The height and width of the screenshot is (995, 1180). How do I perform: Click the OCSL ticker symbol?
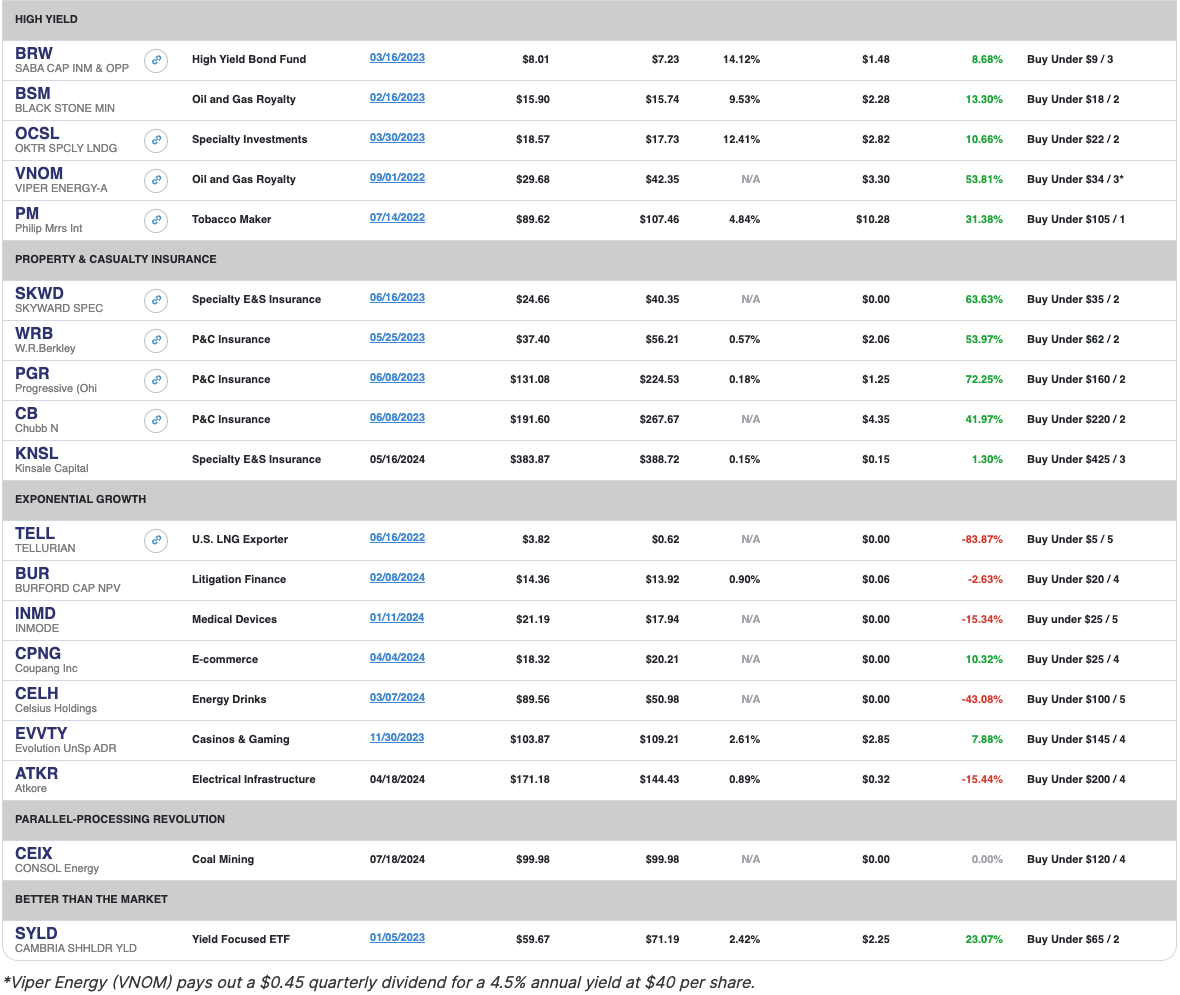[37, 133]
